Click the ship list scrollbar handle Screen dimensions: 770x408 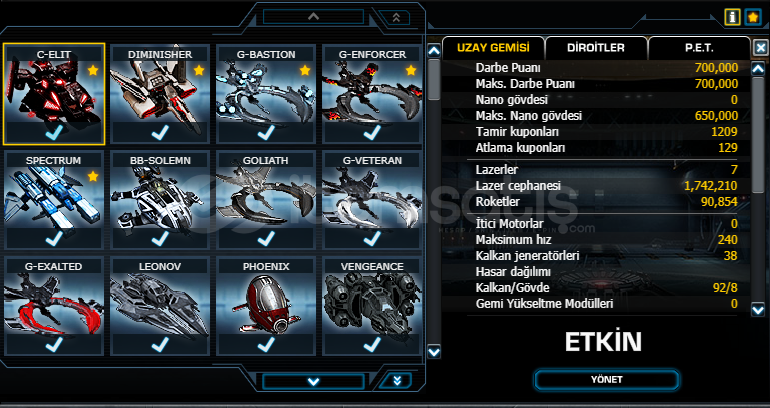coord(434,80)
